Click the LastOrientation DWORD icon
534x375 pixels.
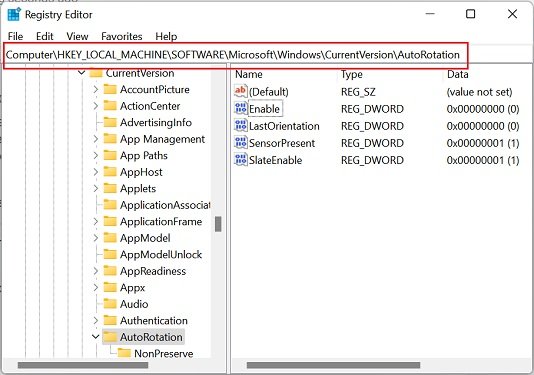pyautogui.click(x=241, y=126)
